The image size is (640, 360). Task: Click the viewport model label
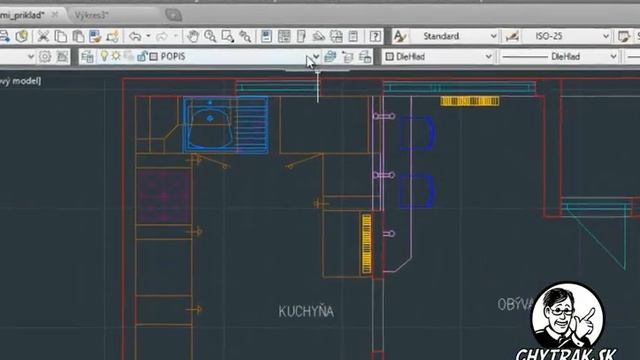point(20,81)
